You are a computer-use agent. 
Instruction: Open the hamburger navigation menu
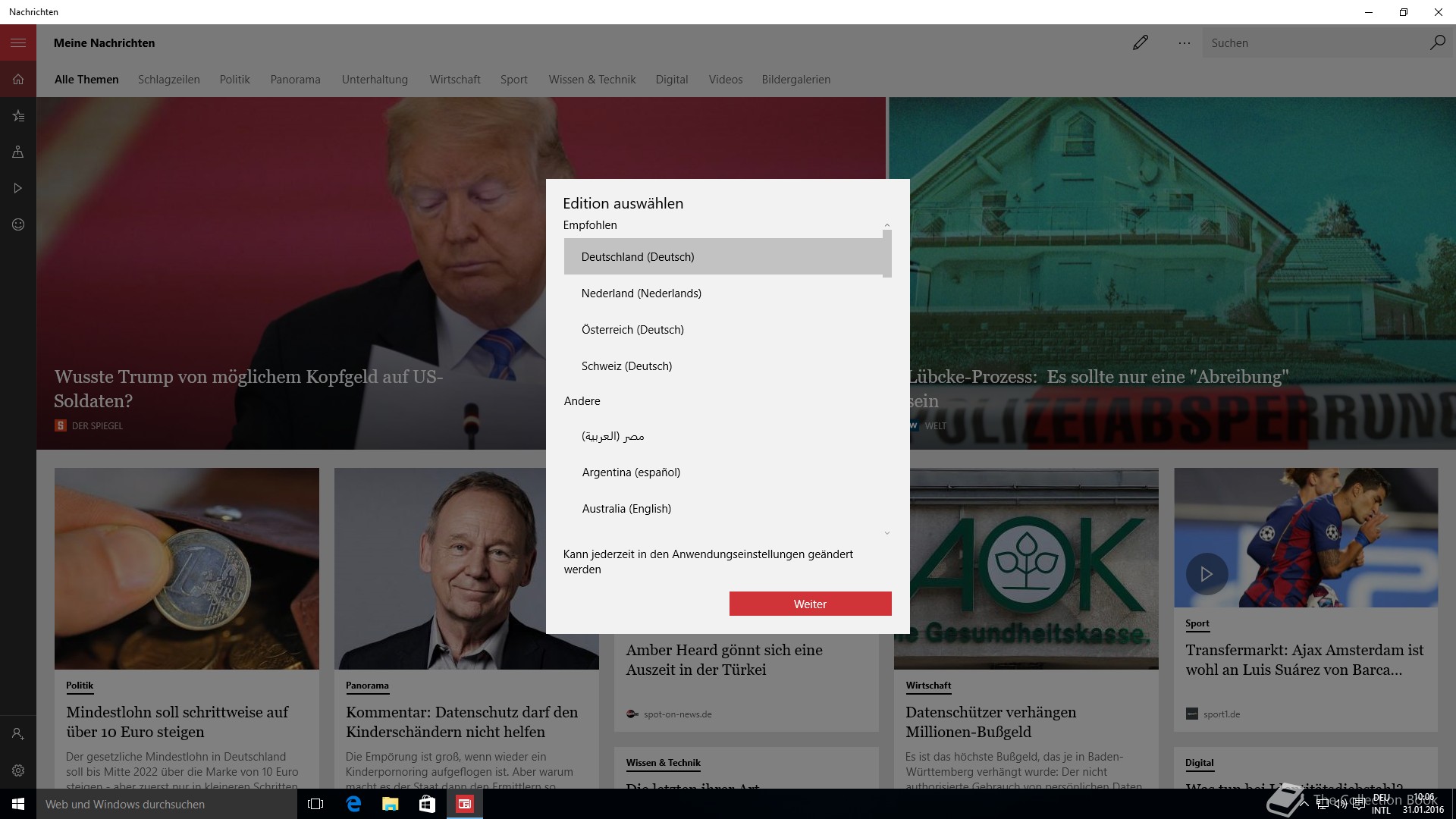click(x=18, y=43)
